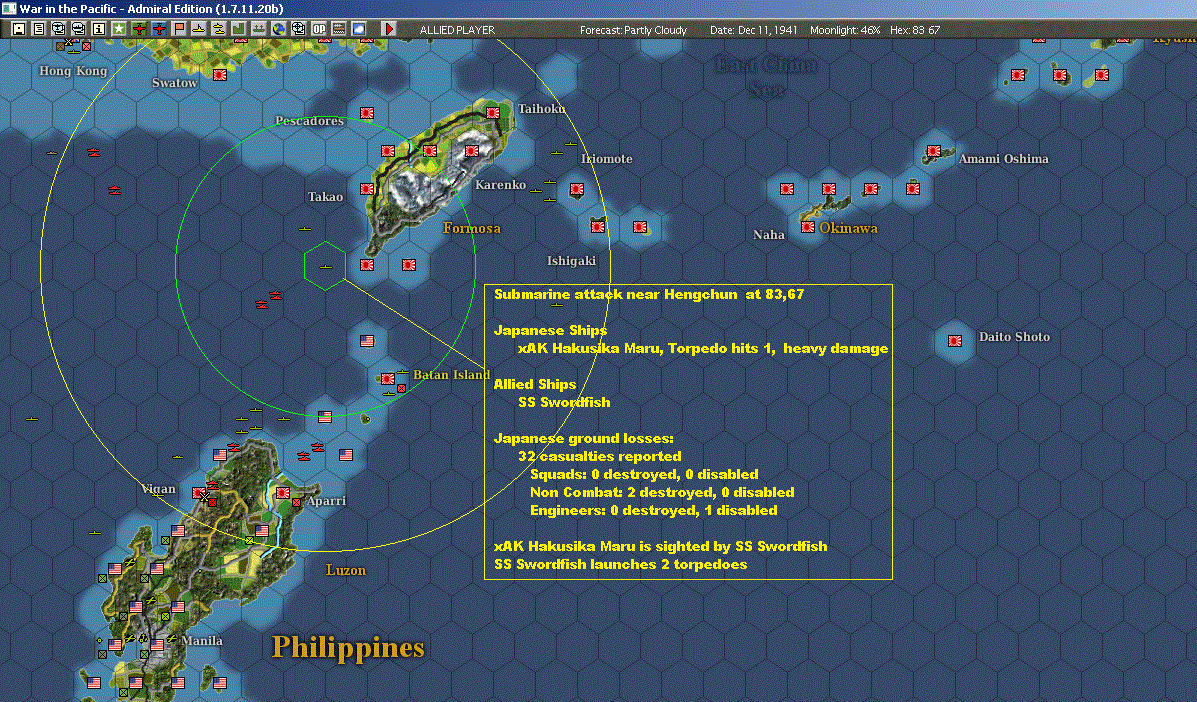
Task: Click 'xAK Hakusika Maru is sighted' line
Action: pyautogui.click(x=660, y=546)
